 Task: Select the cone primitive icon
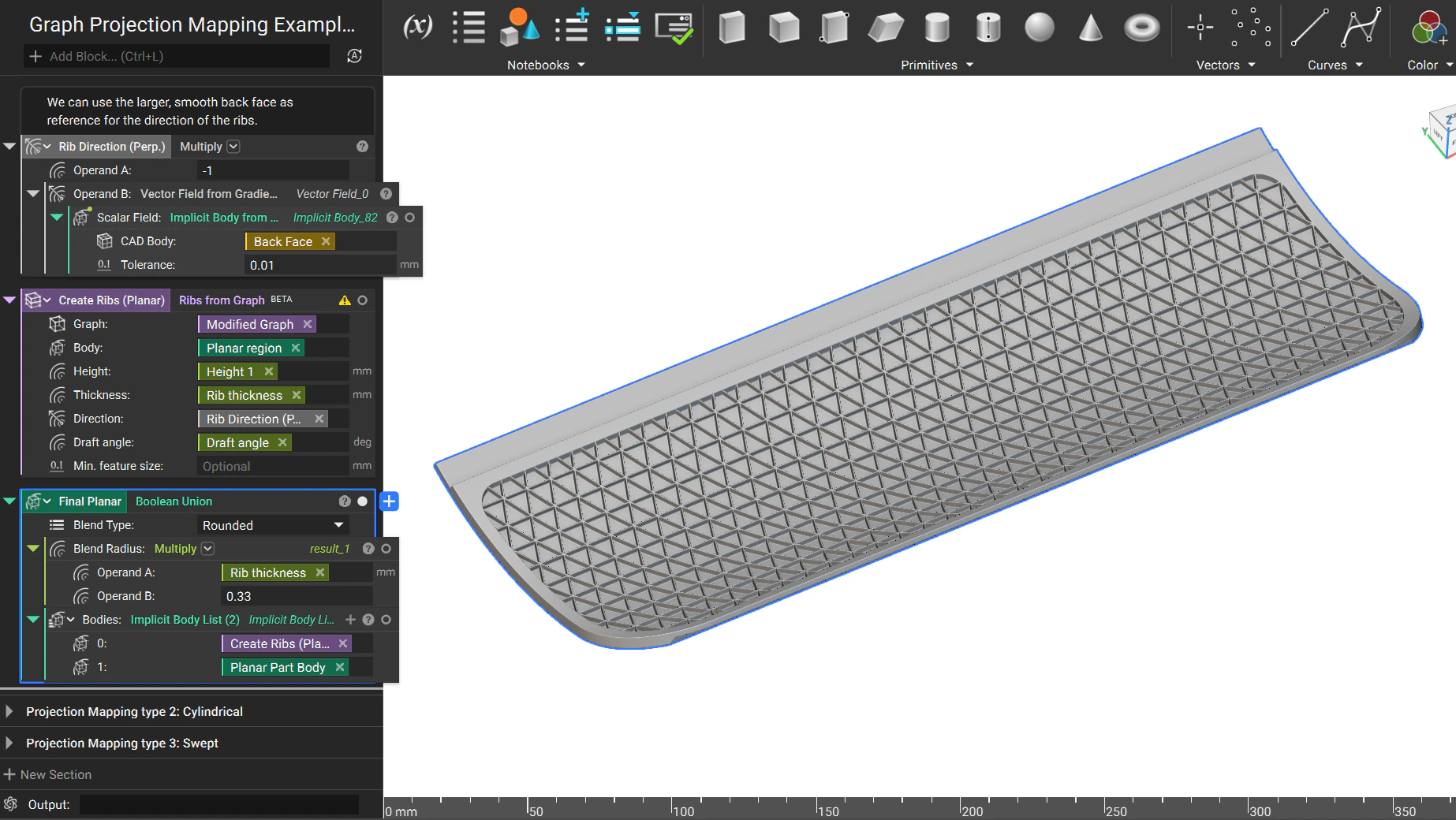click(x=1090, y=28)
